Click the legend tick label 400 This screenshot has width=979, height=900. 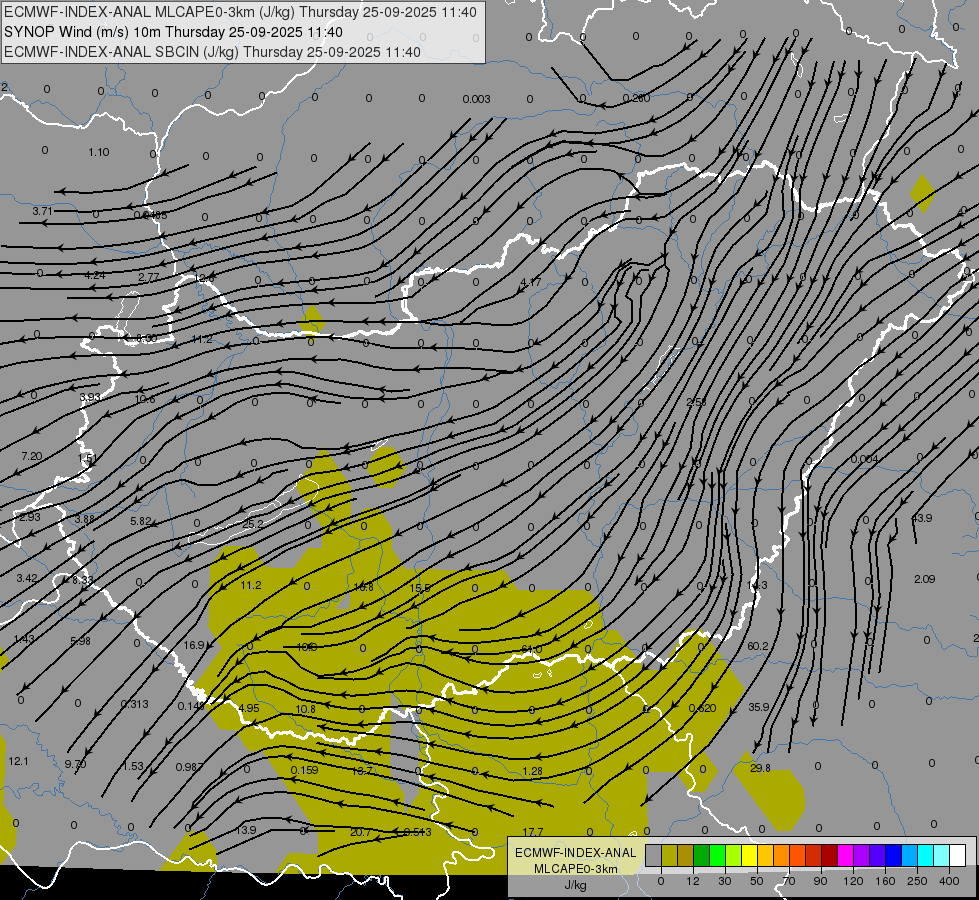pyautogui.click(x=949, y=881)
